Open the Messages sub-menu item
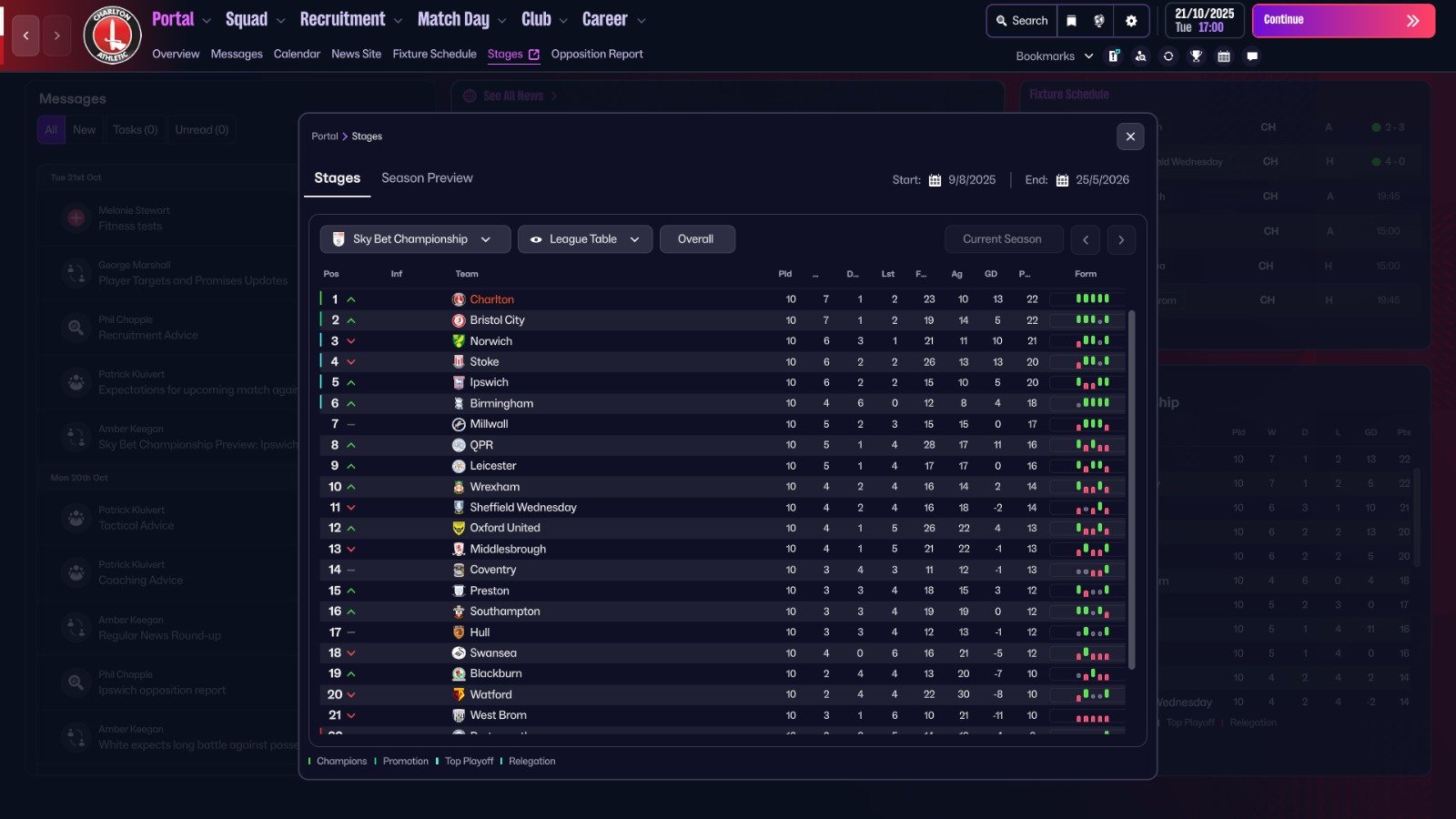Screen dimensions: 1456x819 [x=237, y=54]
